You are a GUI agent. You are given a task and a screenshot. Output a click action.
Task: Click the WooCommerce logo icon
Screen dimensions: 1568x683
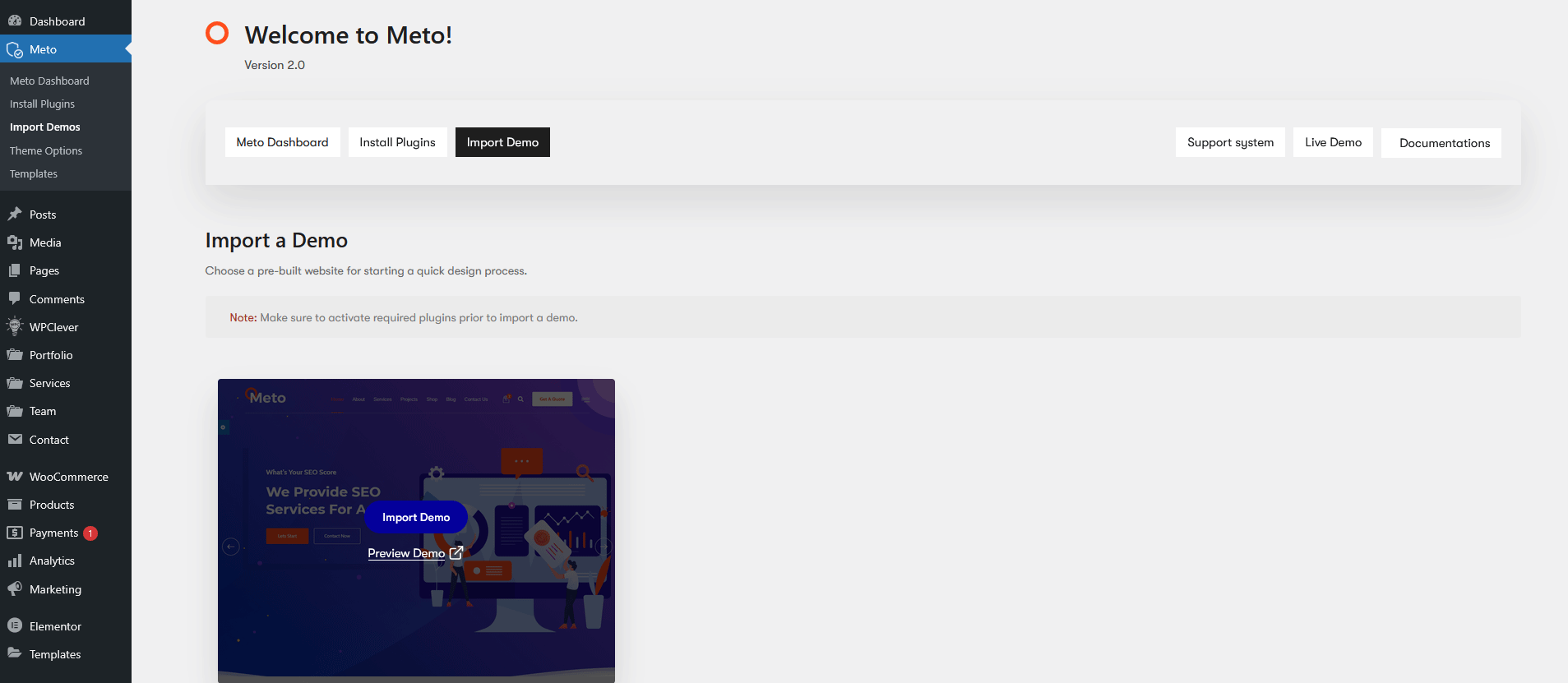pyautogui.click(x=15, y=476)
